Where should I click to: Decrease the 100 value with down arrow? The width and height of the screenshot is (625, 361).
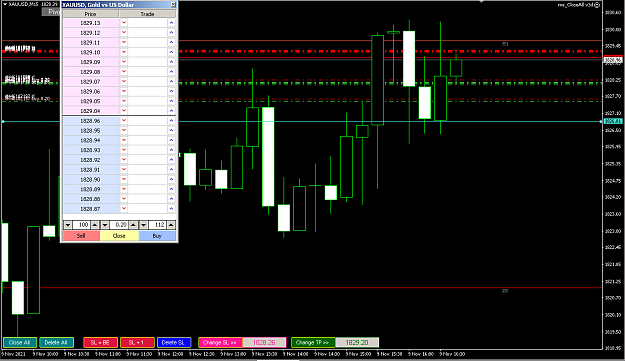coord(68,225)
